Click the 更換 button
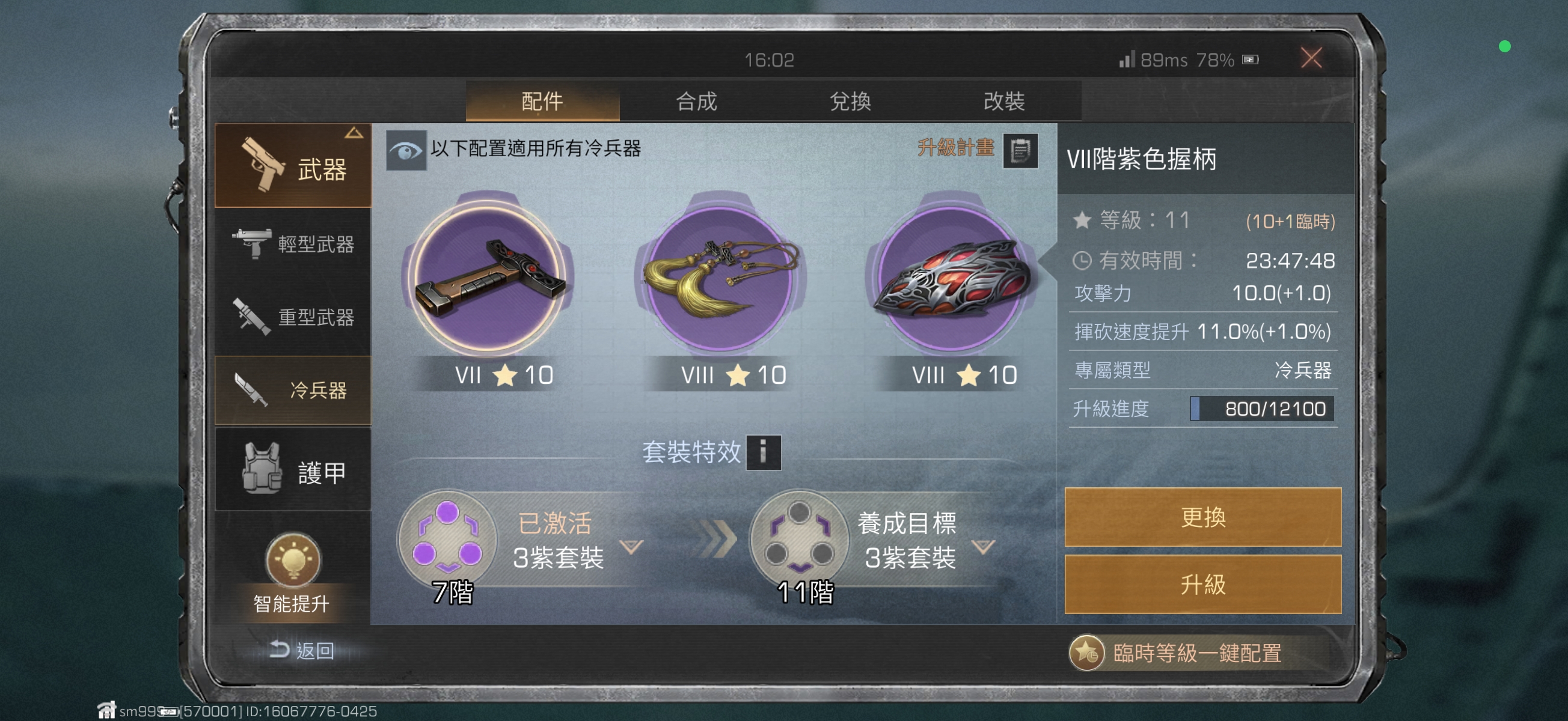The height and width of the screenshot is (721, 1568). [x=1202, y=517]
